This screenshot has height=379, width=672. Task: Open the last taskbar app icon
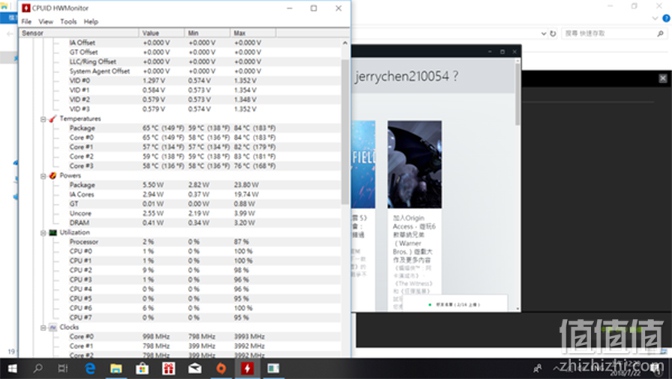(x=273, y=369)
